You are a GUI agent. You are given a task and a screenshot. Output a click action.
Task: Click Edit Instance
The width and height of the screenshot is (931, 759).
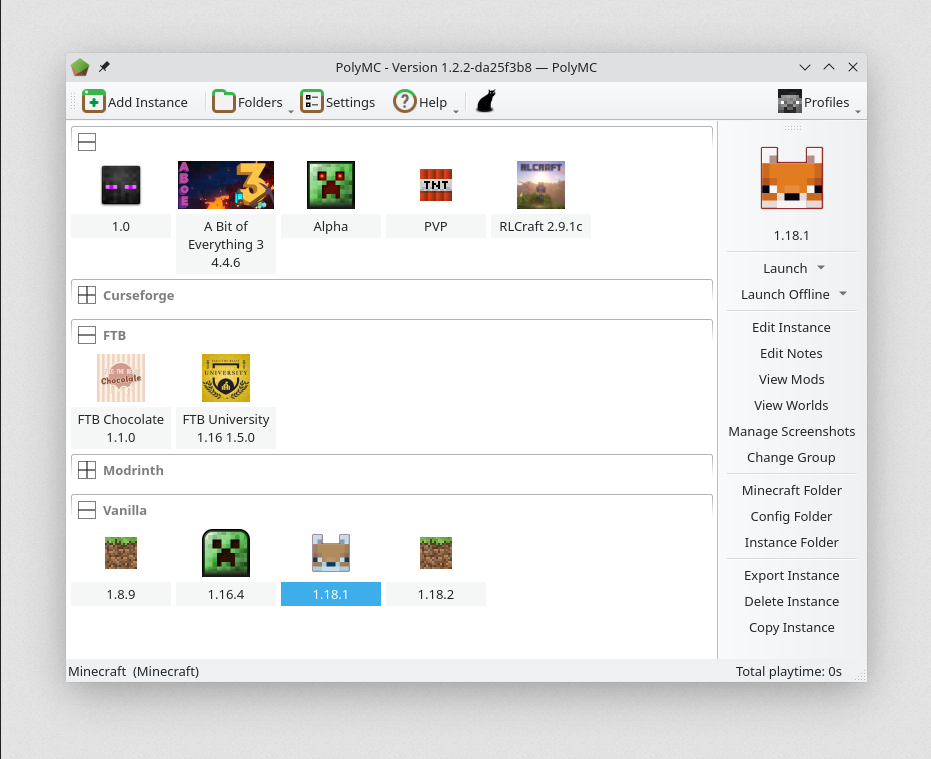coord(791,327)
